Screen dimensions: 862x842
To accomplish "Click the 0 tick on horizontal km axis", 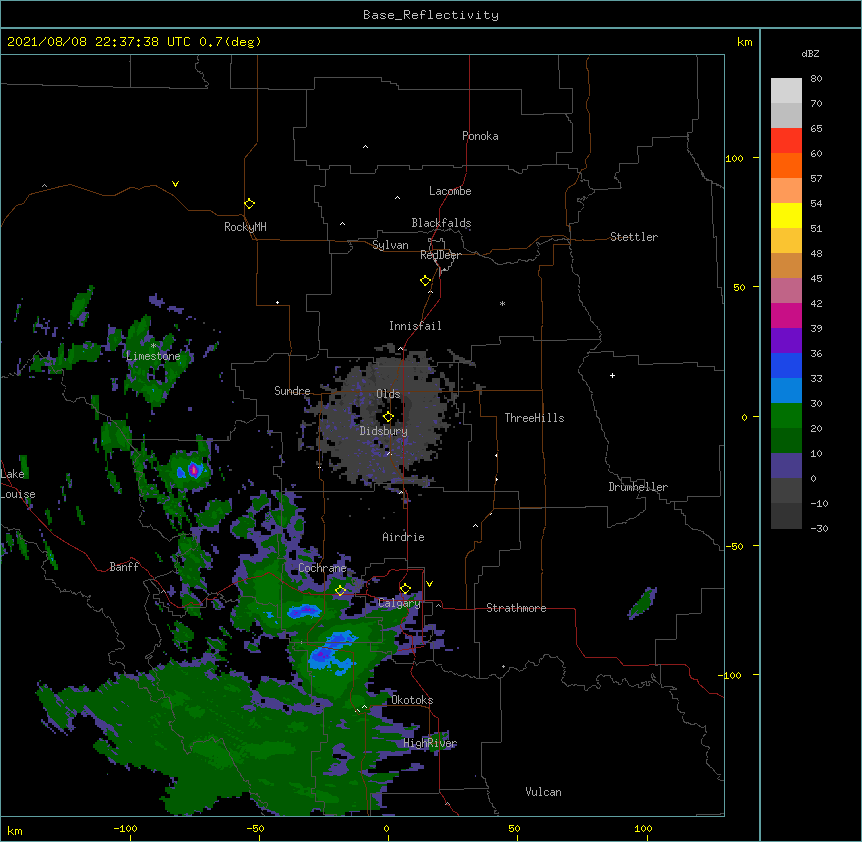I will click(386, 828).
